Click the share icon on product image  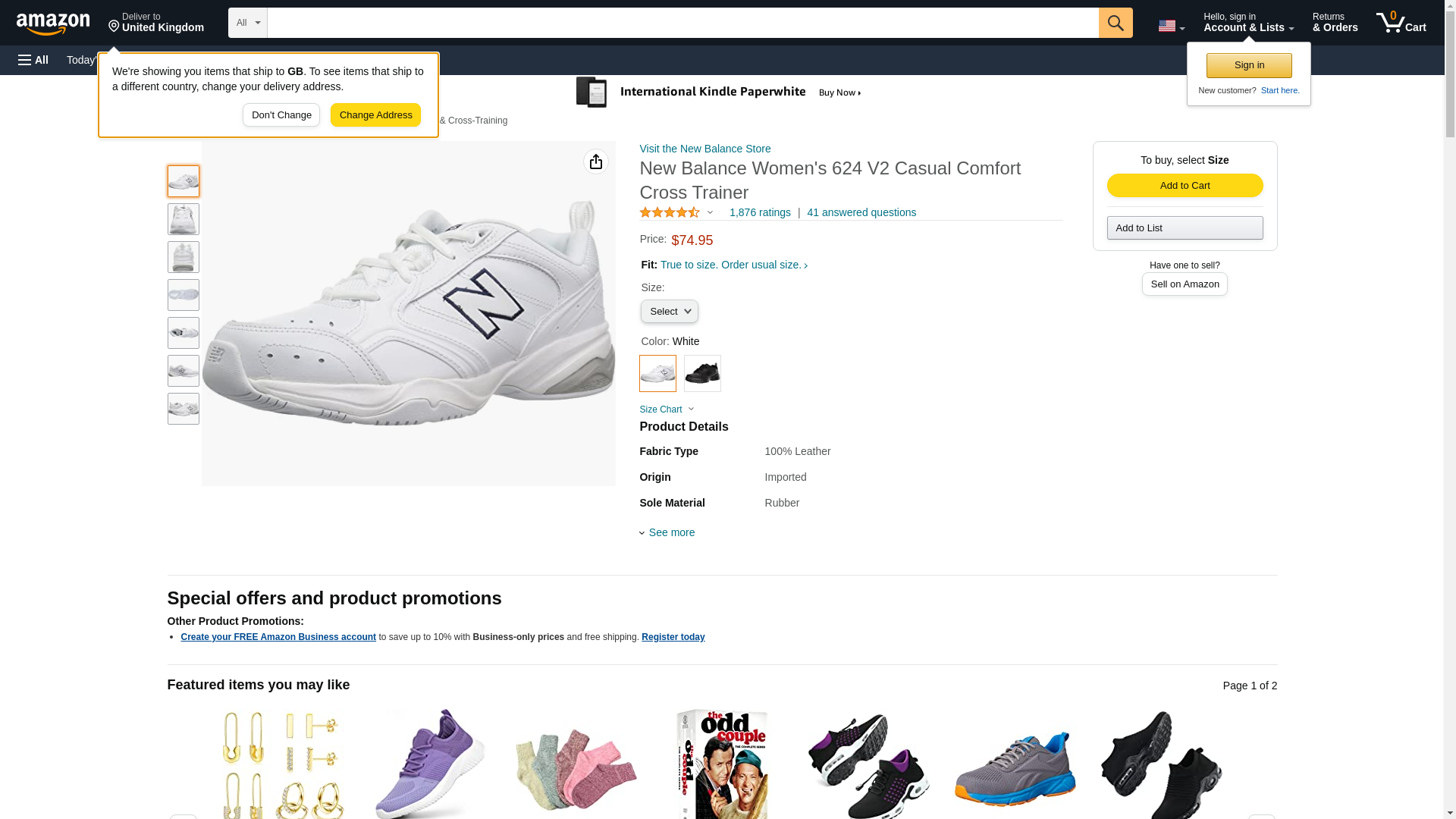pyautogui.click(x=595, y=162)
